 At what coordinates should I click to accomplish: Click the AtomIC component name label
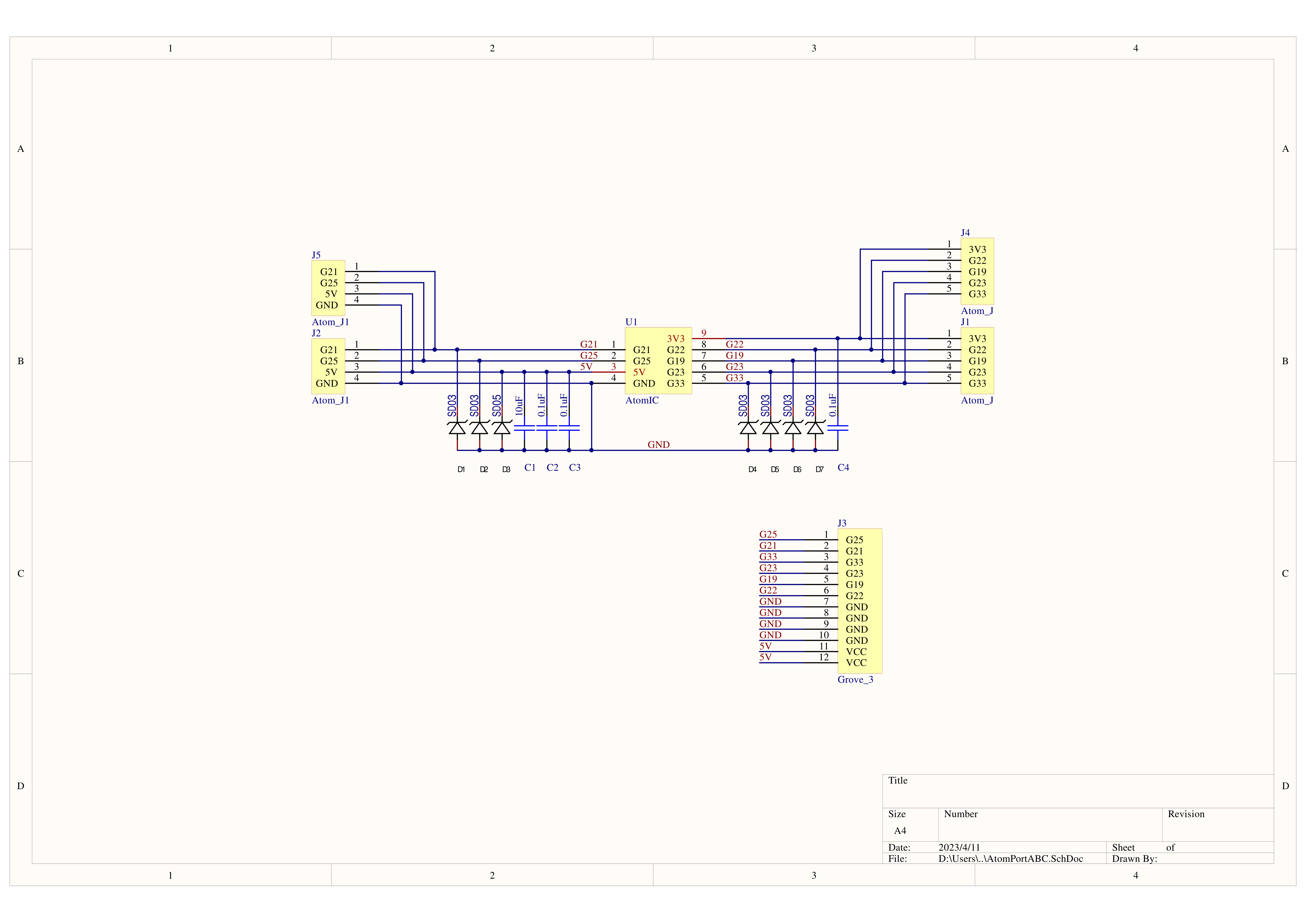point(642,401)
